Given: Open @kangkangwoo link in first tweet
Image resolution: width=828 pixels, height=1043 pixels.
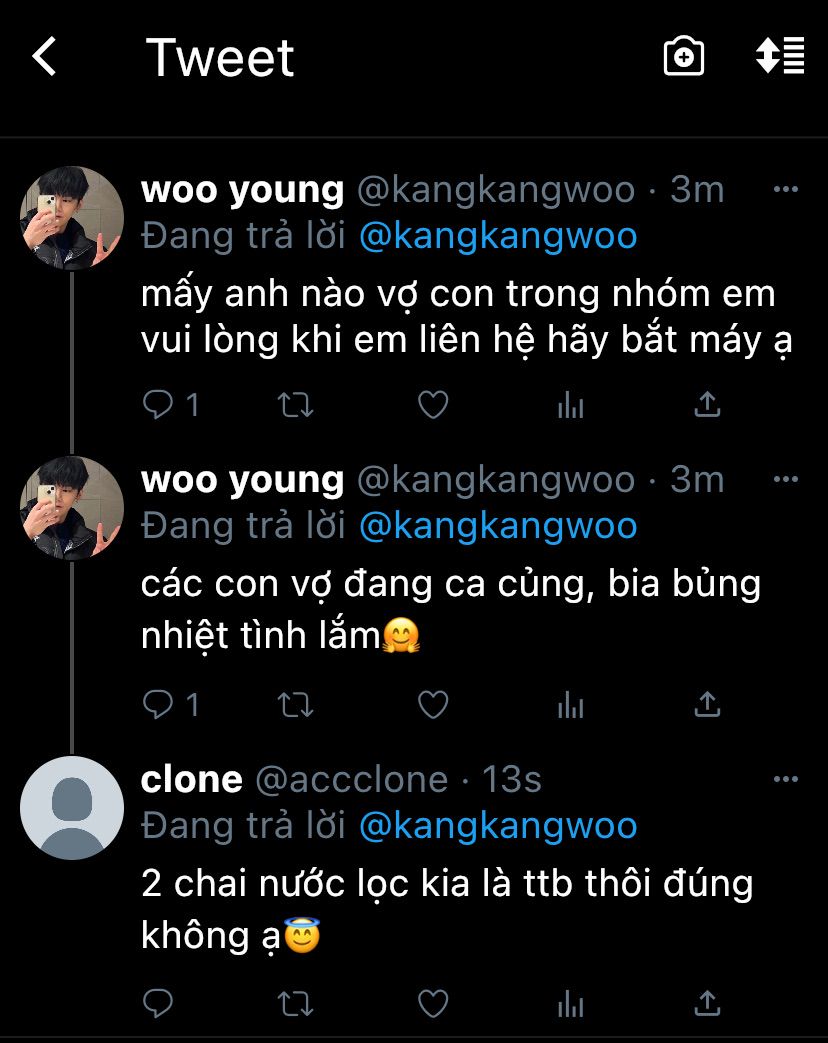Looking at the screenshot, I should click(497, 236).
